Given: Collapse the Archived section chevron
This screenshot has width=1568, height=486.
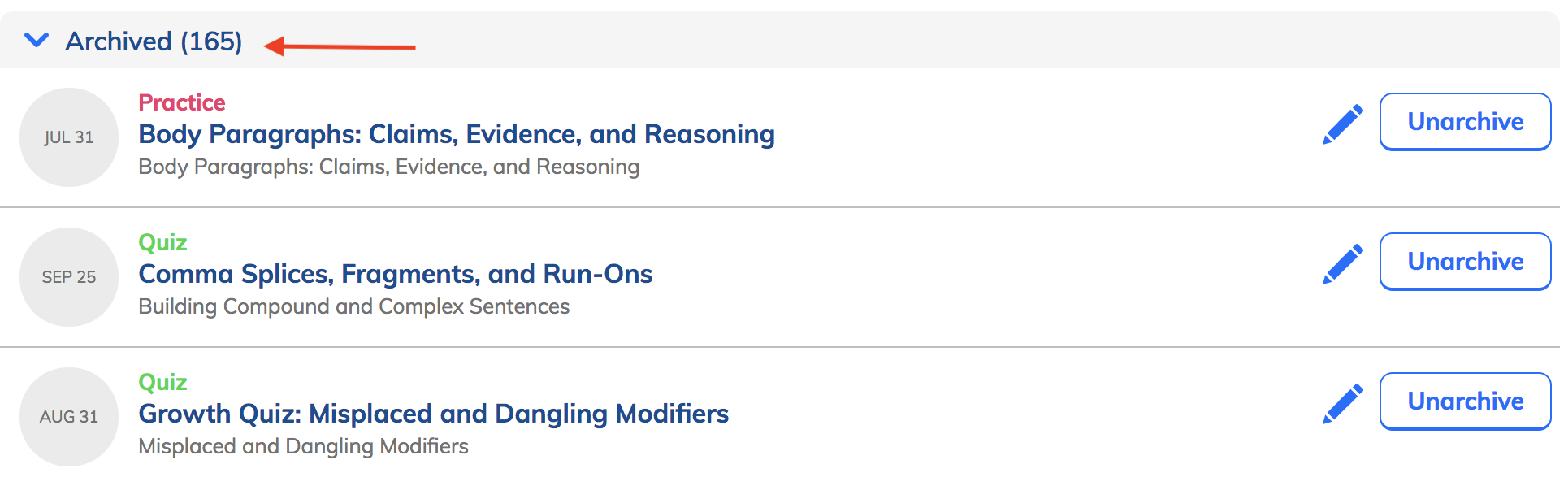Looking at the screenshot, I should point(37,40).
